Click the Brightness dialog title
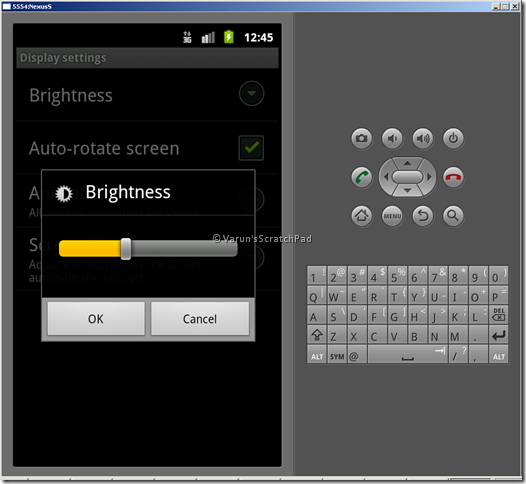 pyautogui.click(x=128, y=192)
